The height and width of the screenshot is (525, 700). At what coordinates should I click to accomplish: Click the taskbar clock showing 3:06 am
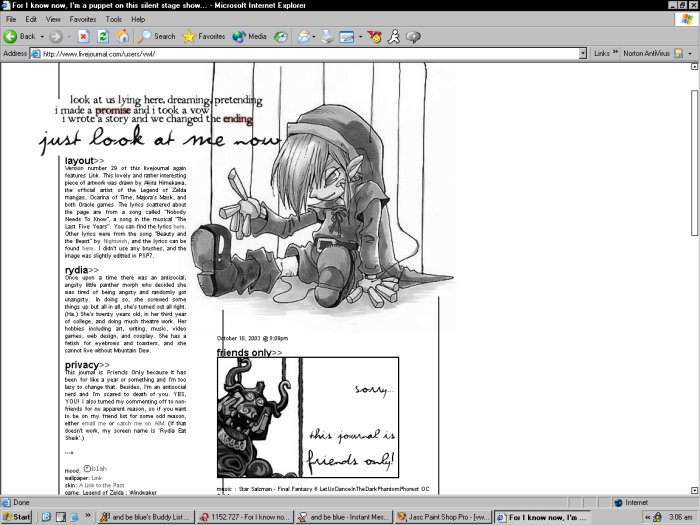pos(680,517)
